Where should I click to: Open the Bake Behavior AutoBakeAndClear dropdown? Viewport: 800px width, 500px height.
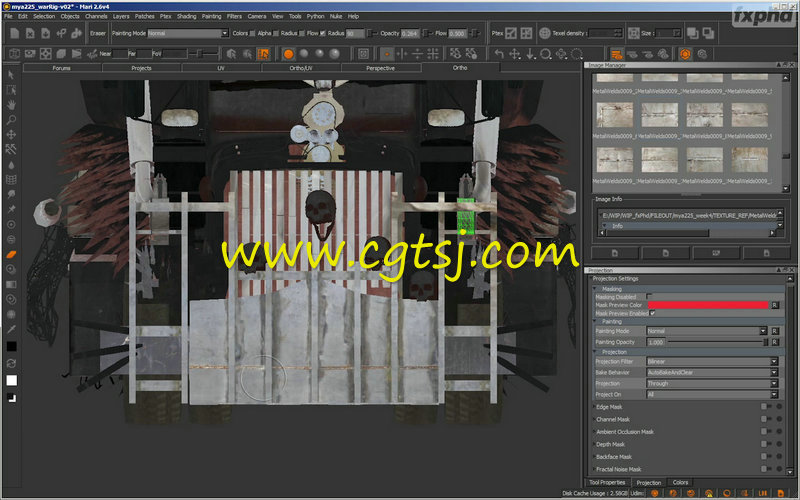coord(712,372)
